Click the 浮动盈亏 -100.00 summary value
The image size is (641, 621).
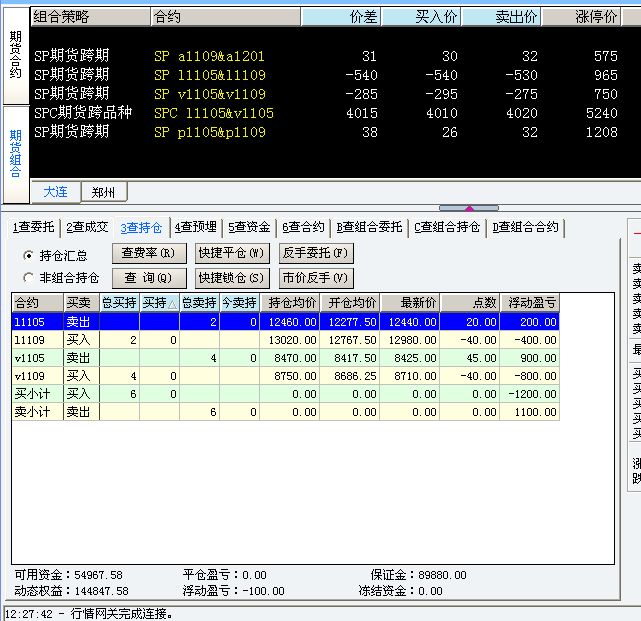[263, 591]
